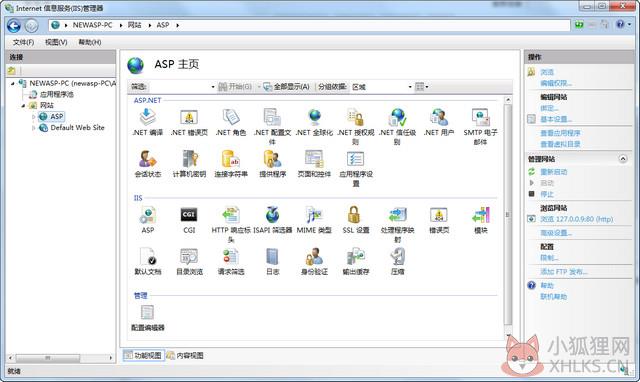Collapse the NEWASP-PC server tree node

click(13, 84)
